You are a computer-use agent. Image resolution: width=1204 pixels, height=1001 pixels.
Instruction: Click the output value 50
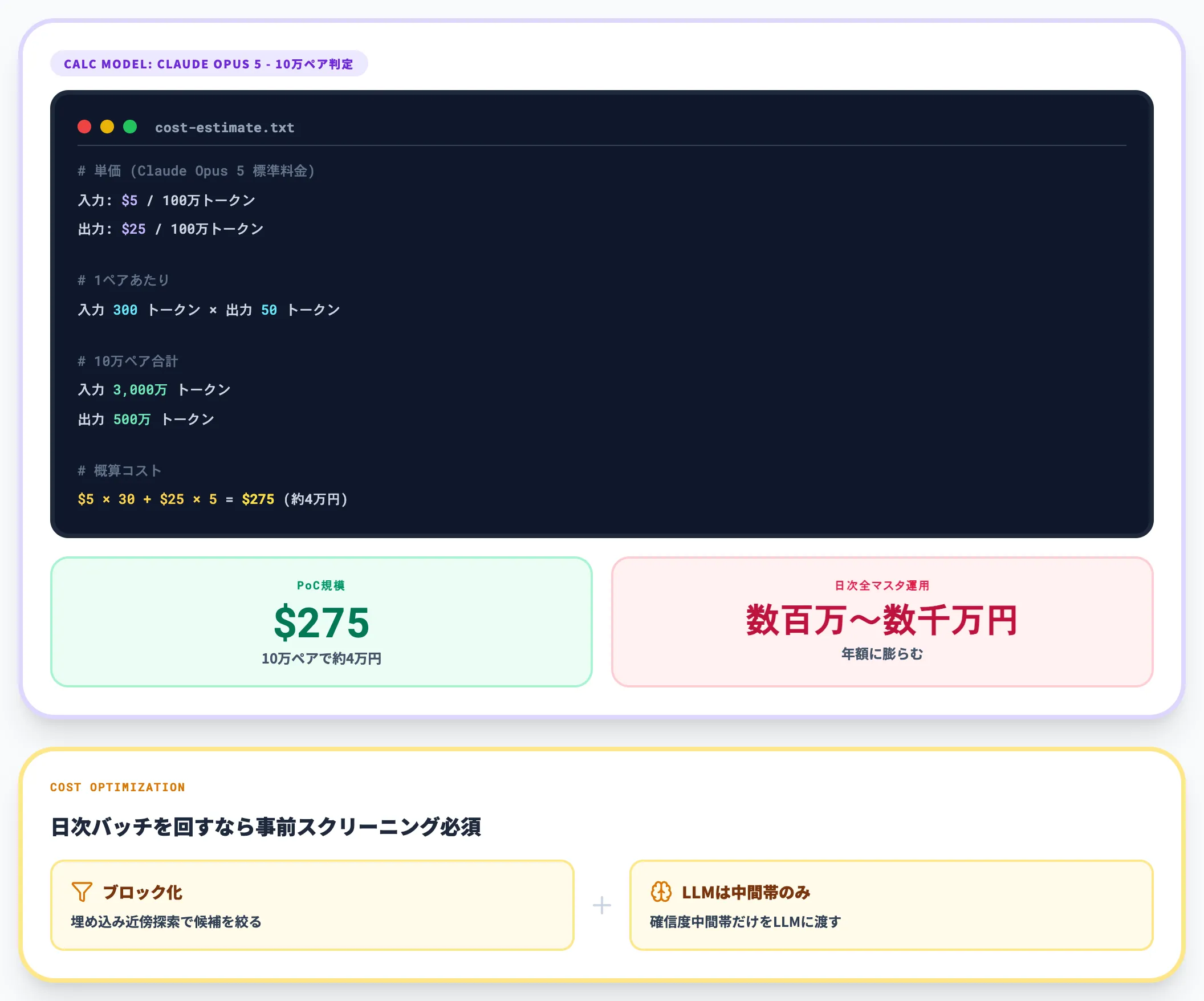(269, 310)
